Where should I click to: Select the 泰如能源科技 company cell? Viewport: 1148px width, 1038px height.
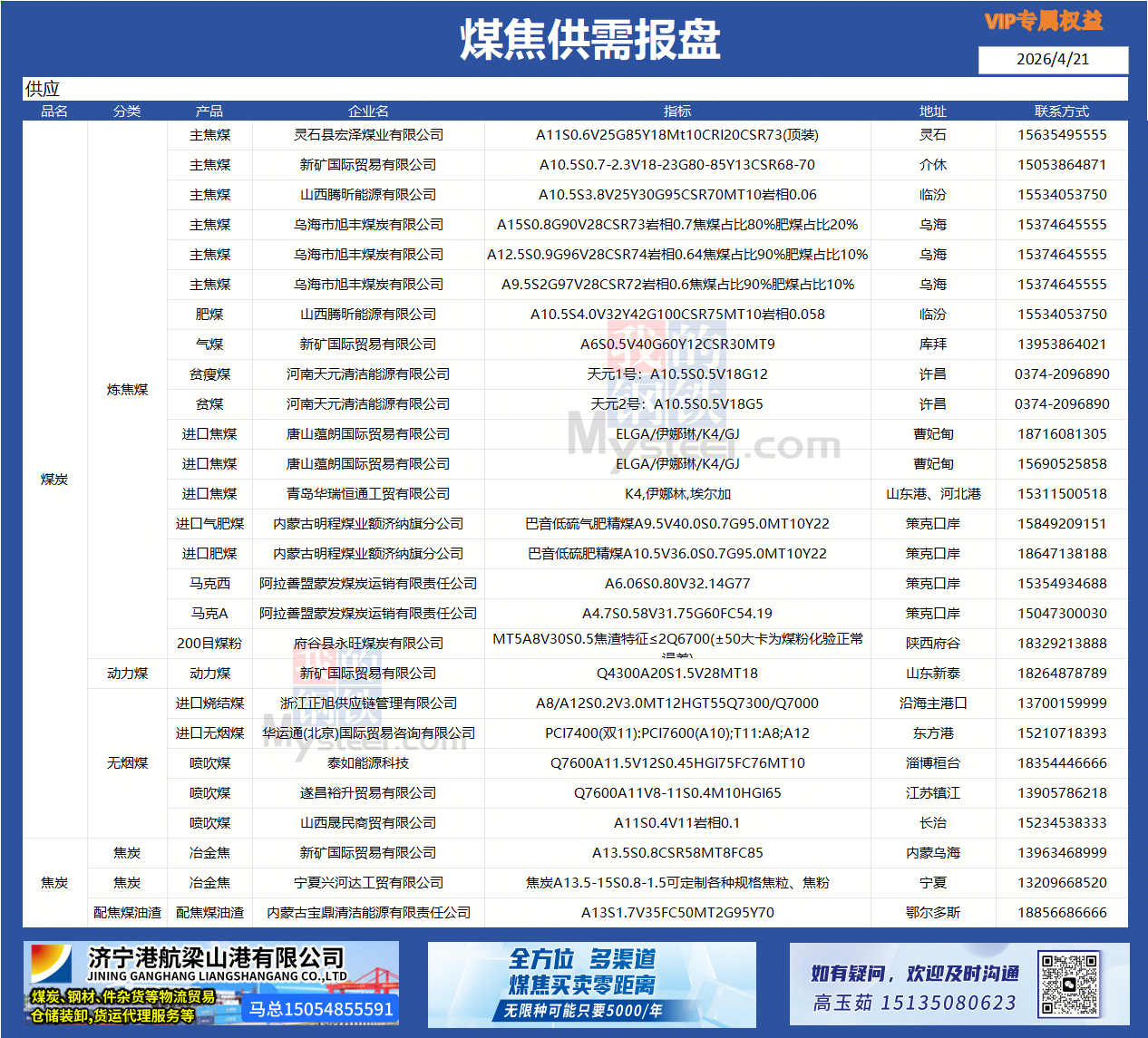[x=368, y=763]
